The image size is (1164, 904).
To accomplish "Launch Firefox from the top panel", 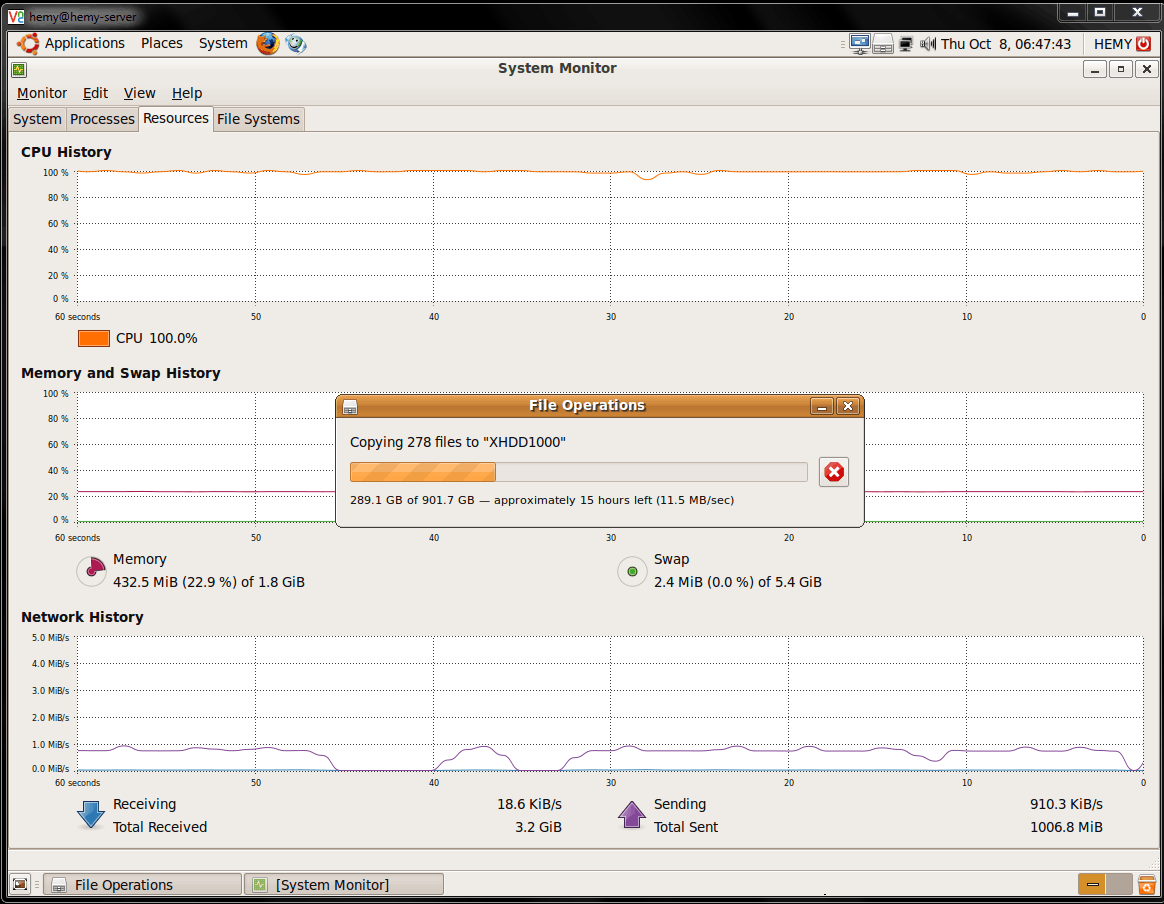I will tap(268, 44).
